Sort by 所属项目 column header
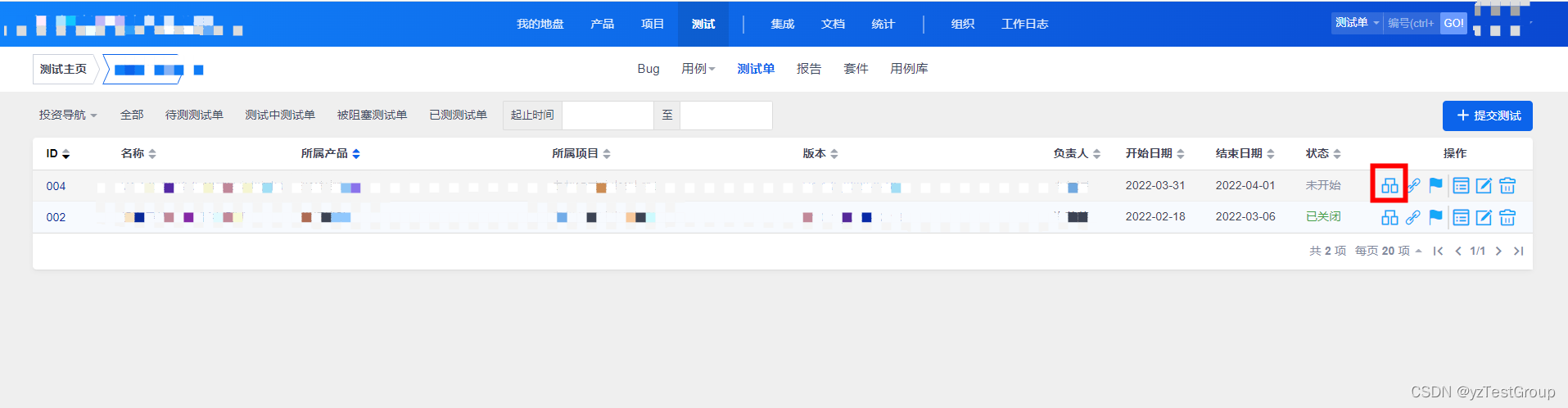Viewport: 1568px width, 408px height. tap(581, 153)
